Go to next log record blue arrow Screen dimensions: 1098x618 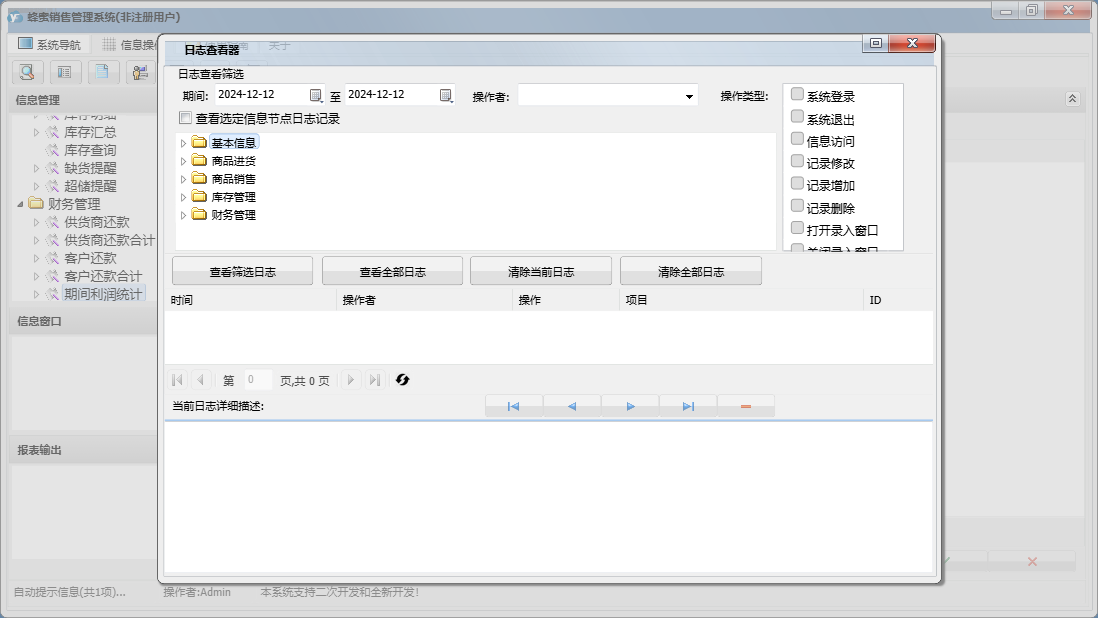click(x=630, y=406)
